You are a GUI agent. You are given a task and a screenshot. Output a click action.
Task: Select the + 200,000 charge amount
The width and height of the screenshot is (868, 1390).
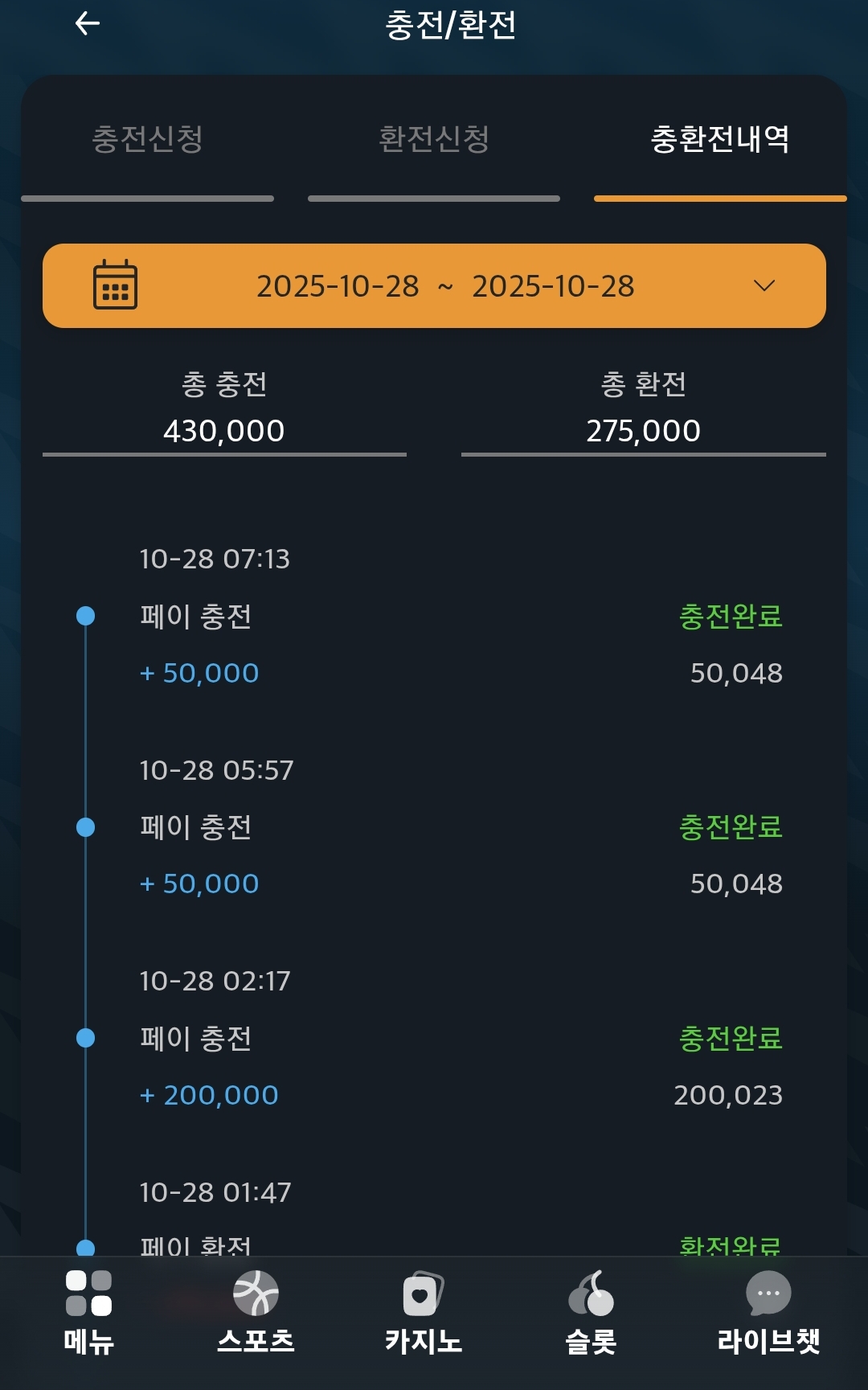pyautogui.click(x=209, y=1095)
